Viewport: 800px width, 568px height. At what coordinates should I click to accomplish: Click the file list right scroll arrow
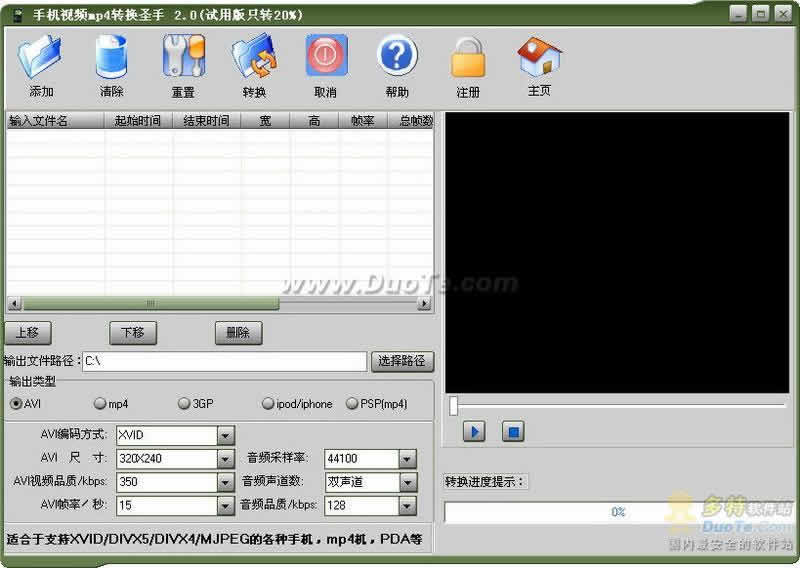coord(423,304)
